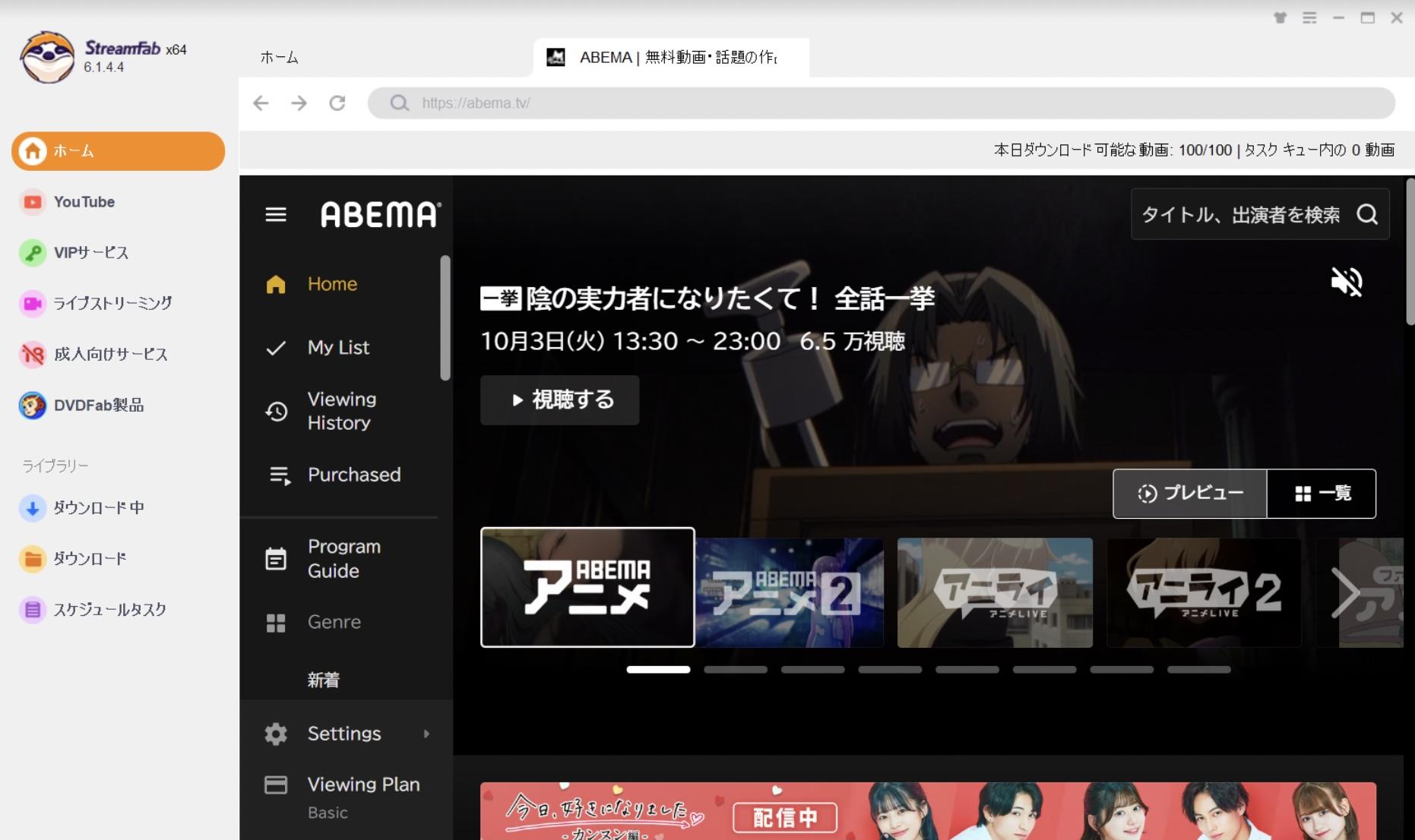Toggle ABEMA hamburger side menu
This screenshot has height=840, width=1415.
click(276, 215)
